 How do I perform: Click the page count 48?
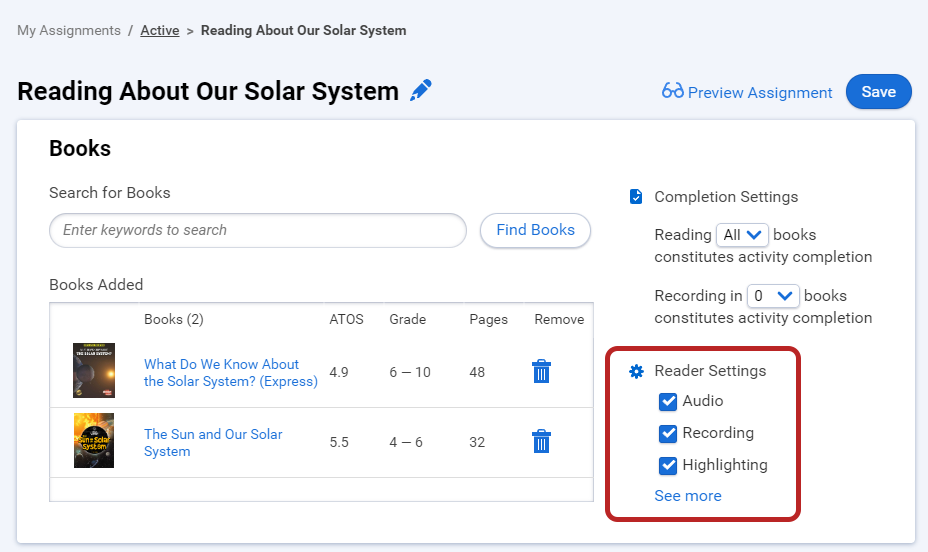click(477, 372)
